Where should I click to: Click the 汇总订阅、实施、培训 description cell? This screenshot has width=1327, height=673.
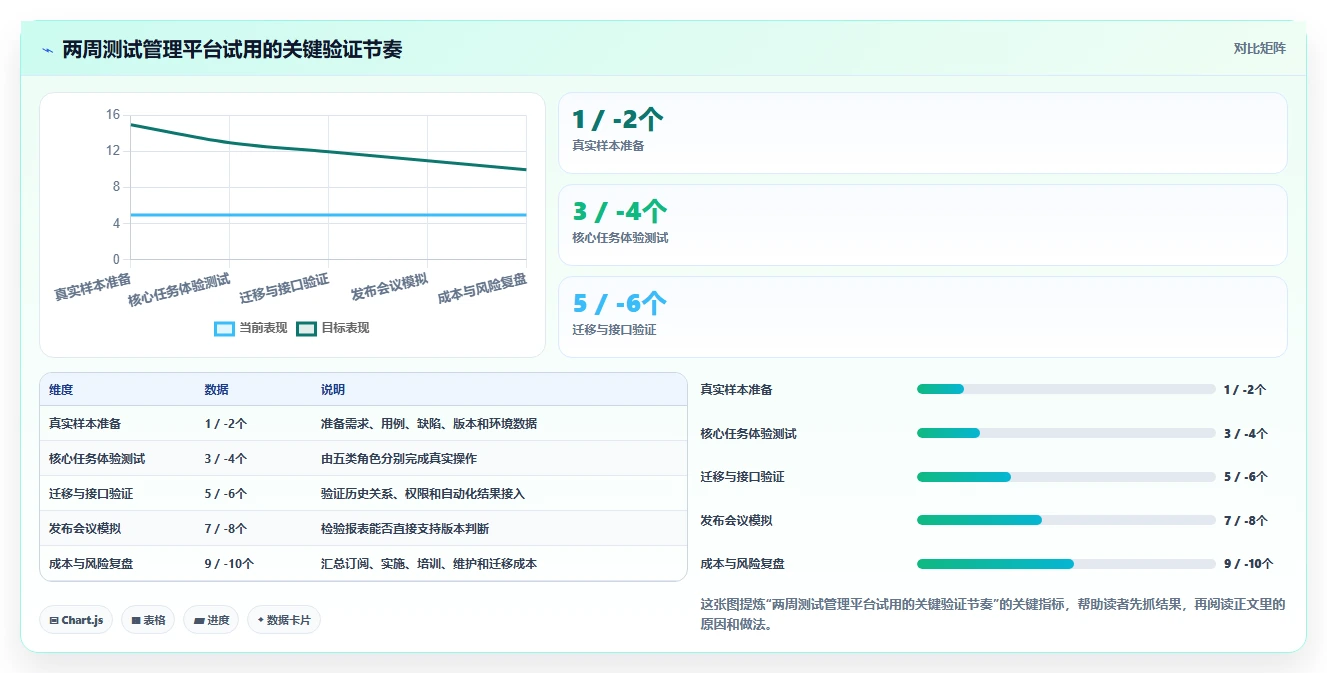[x=500, y=563]
